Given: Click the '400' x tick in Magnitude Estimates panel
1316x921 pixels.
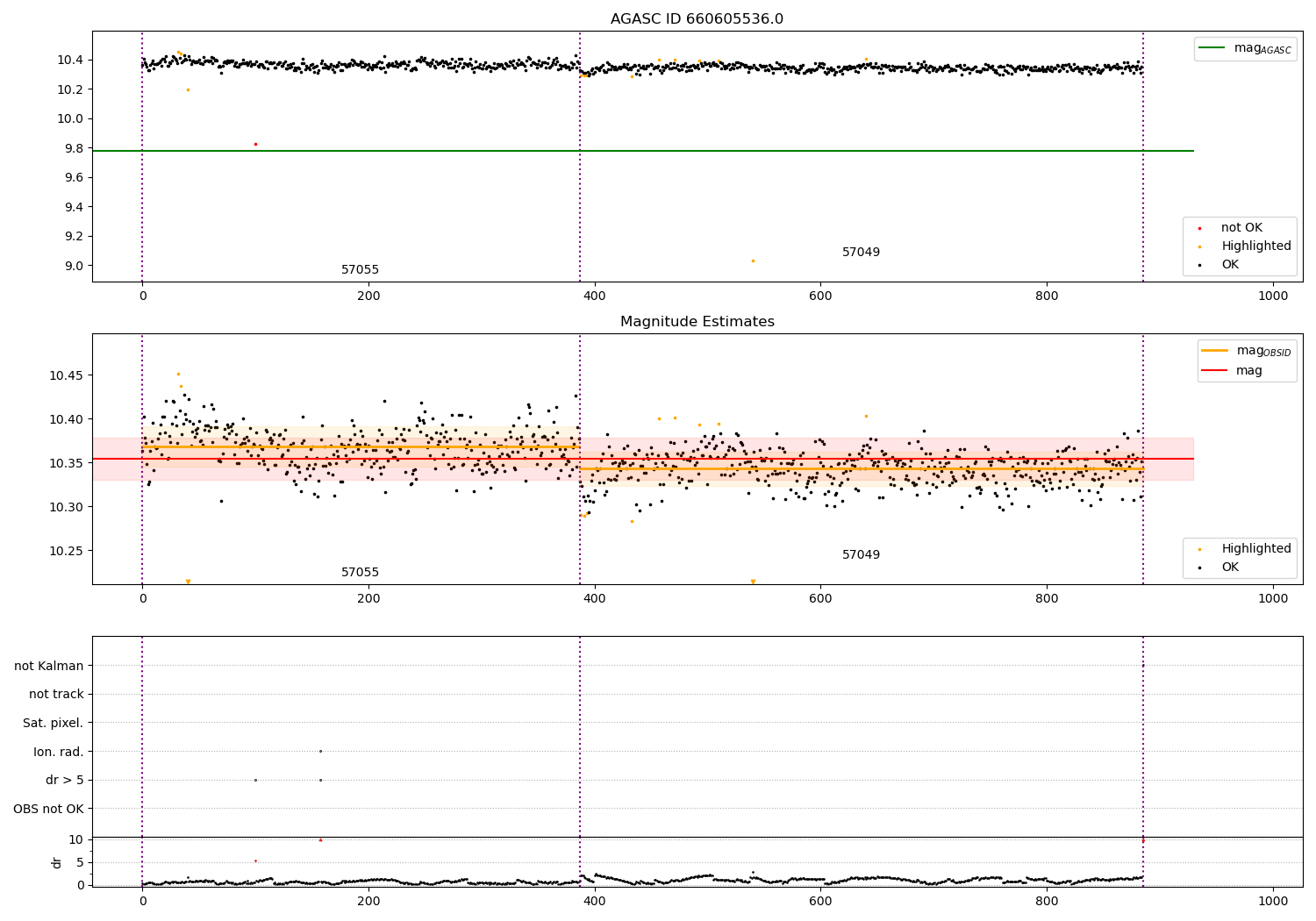Looking at the screenshot, I should click(x=595, y=599).
